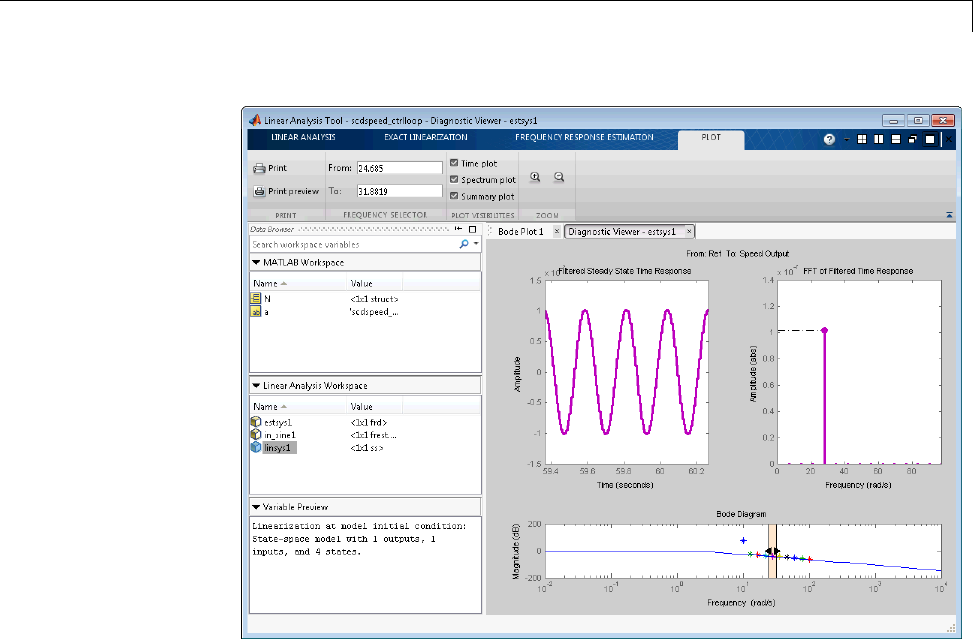
Task: Select the estsys1 variable in Linear Analysis Workspace
Action: [276, 423]
